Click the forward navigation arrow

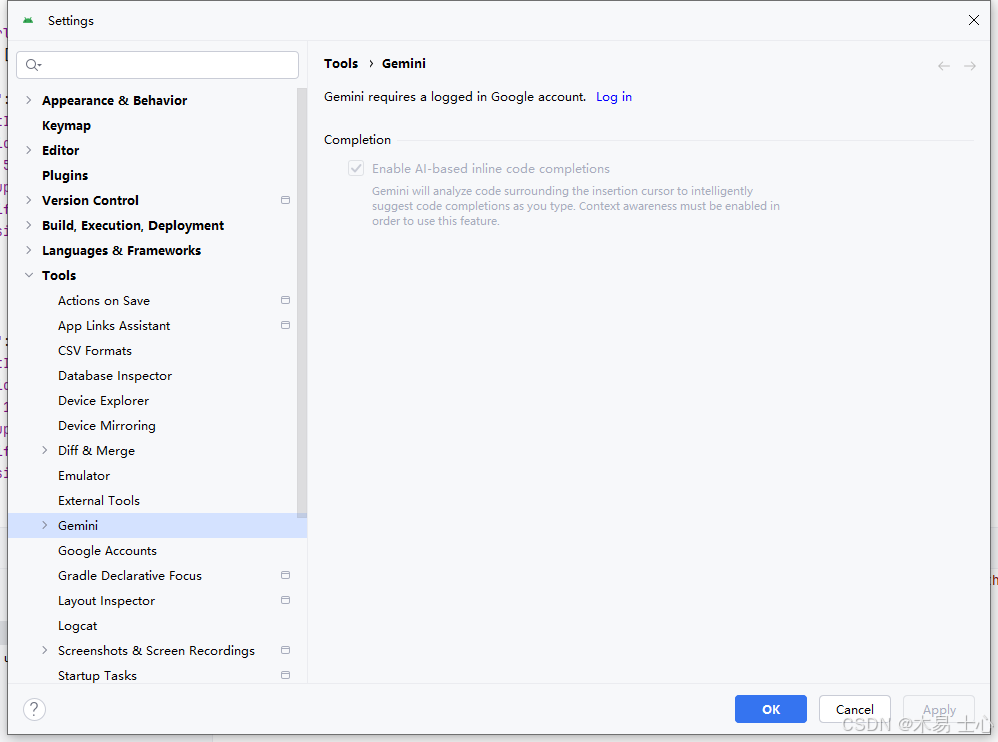coord(969,66)
